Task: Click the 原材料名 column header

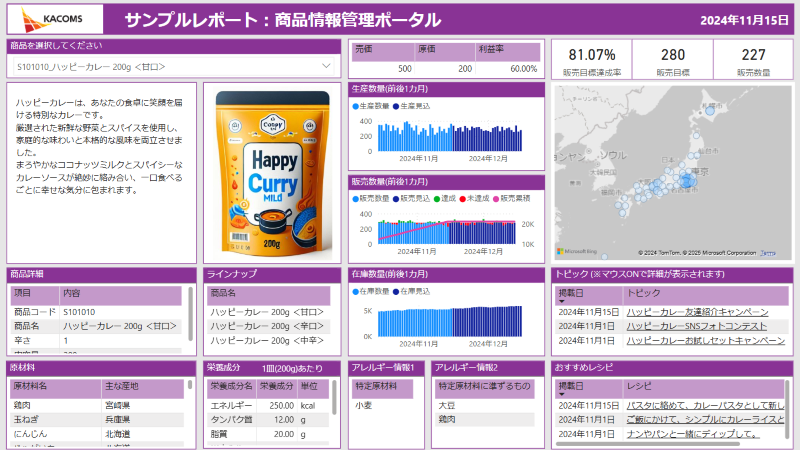Action: pyautogui.click(x=56, y=388)
